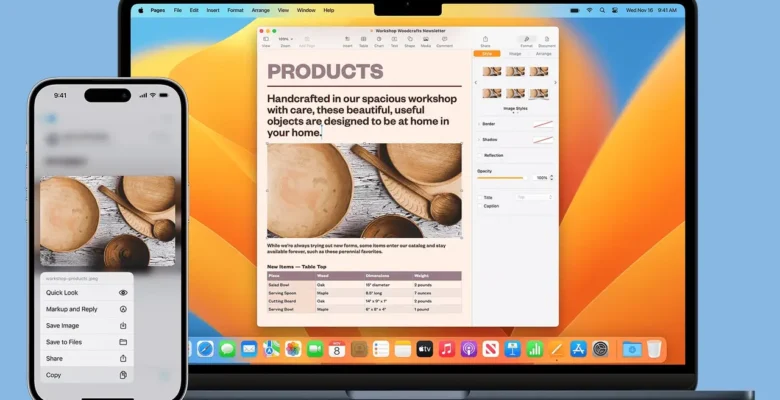Open Control Center from menu bar
The width and height of the screenshot is (780, 400).
[x=615, y=10]
